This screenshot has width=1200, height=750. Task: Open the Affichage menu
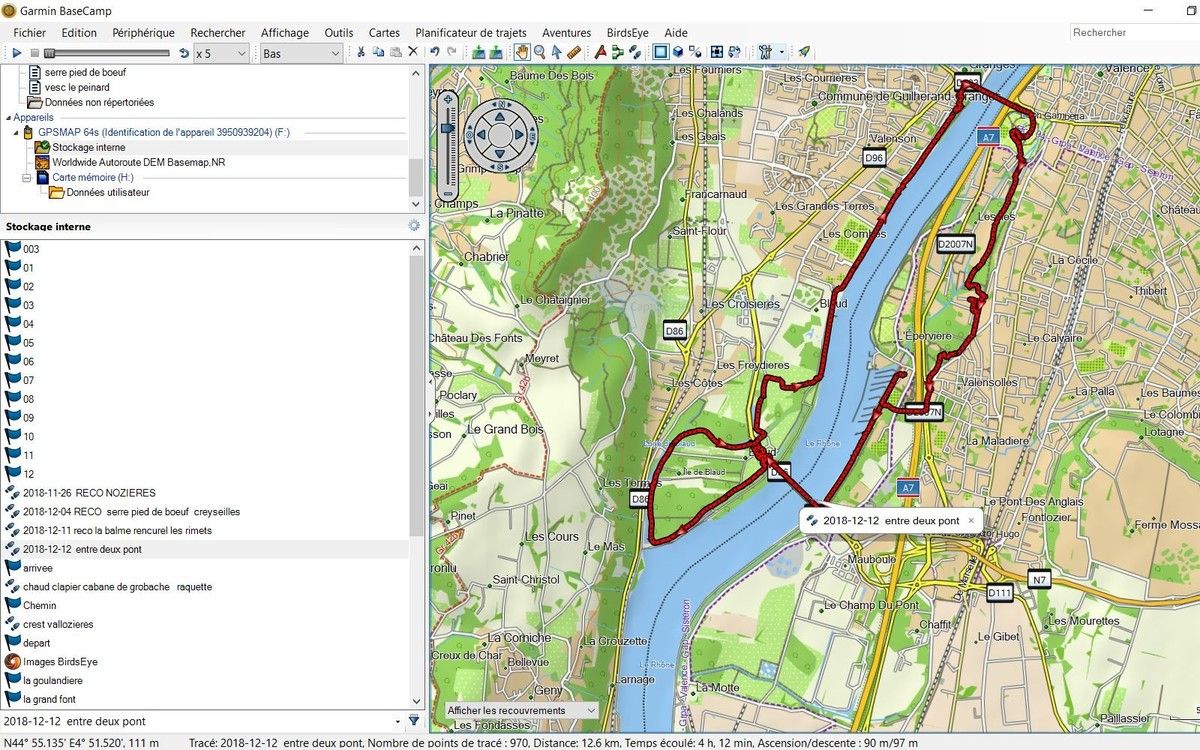(285, 33)
